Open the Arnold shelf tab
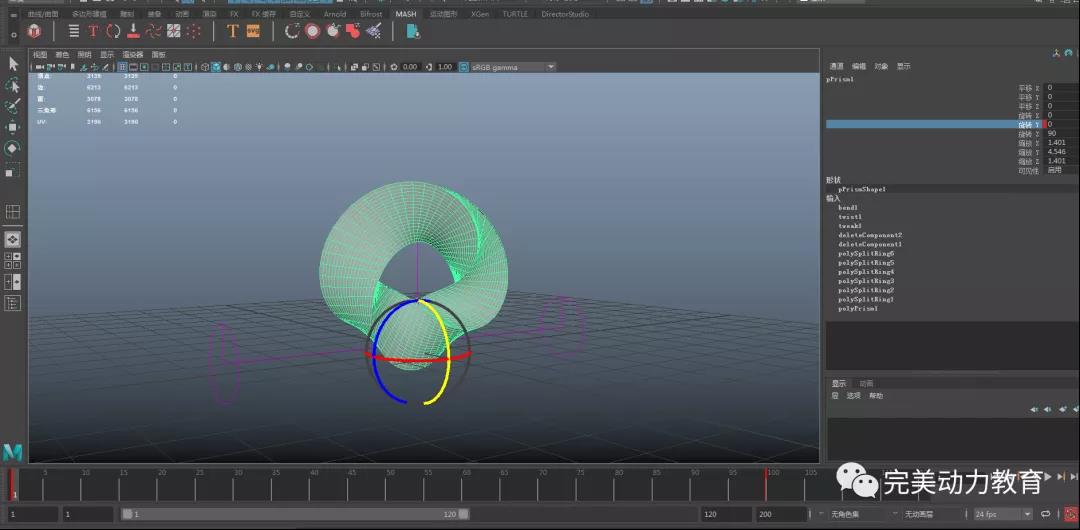 coord(334,14)
